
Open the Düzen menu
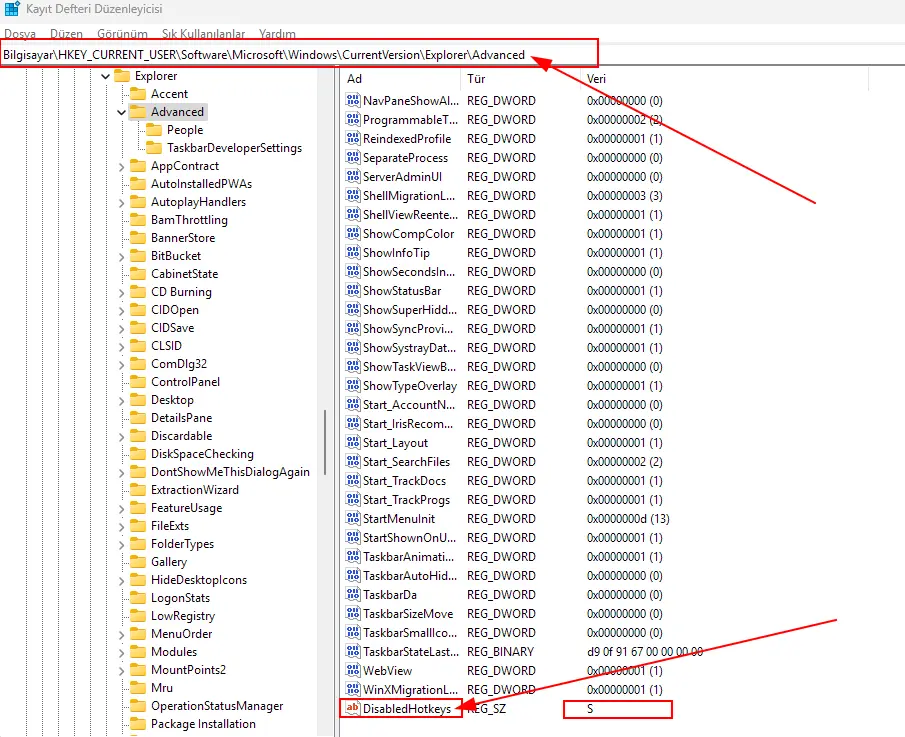pos(66,33)
